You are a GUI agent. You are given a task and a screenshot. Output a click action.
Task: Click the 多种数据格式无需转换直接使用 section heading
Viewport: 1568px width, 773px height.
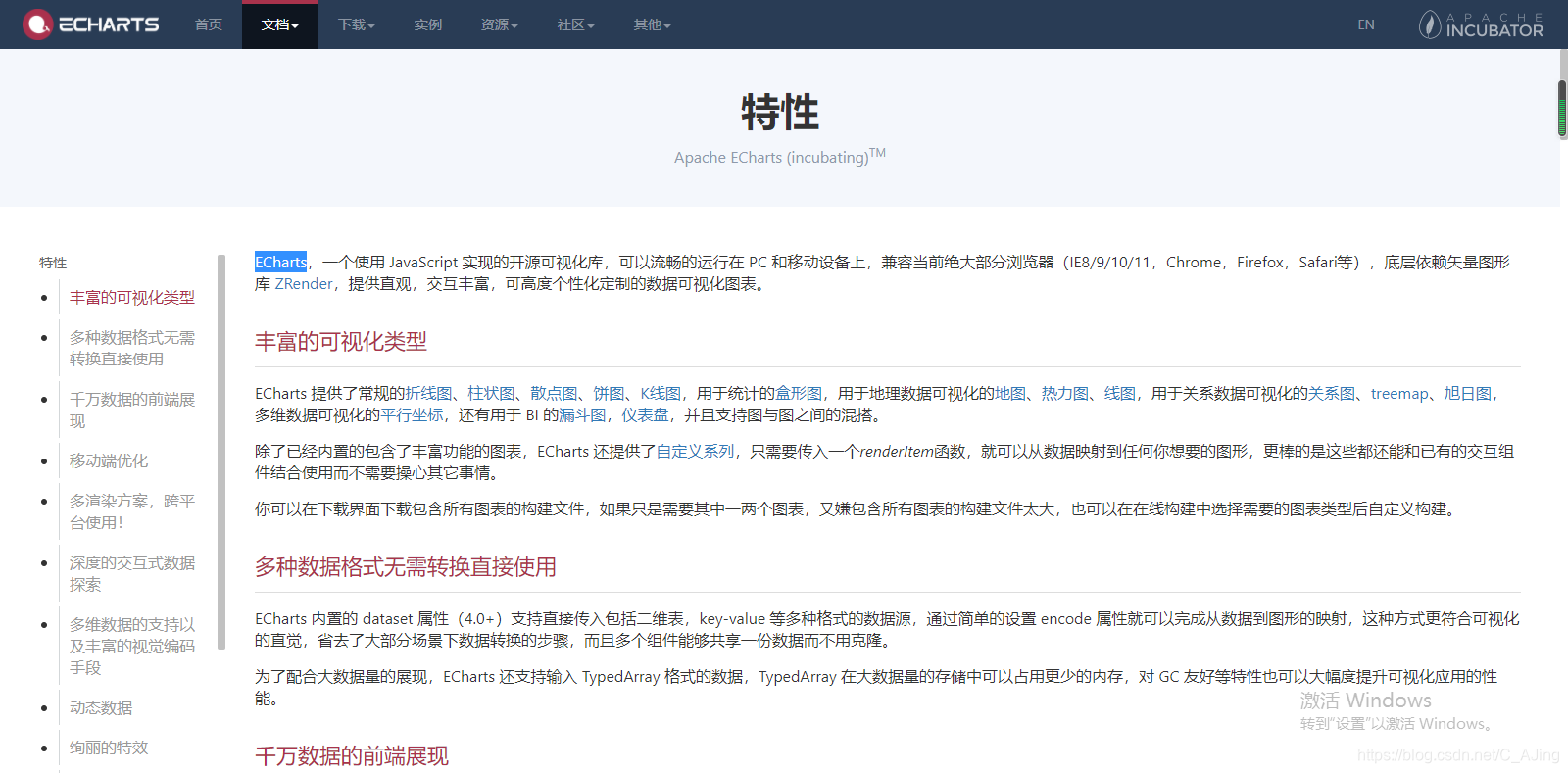406,566
